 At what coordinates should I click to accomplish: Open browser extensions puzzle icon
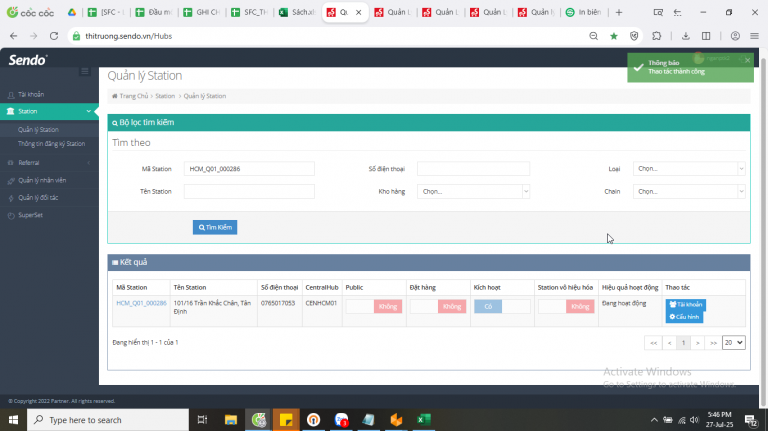[x=657, y=36]
